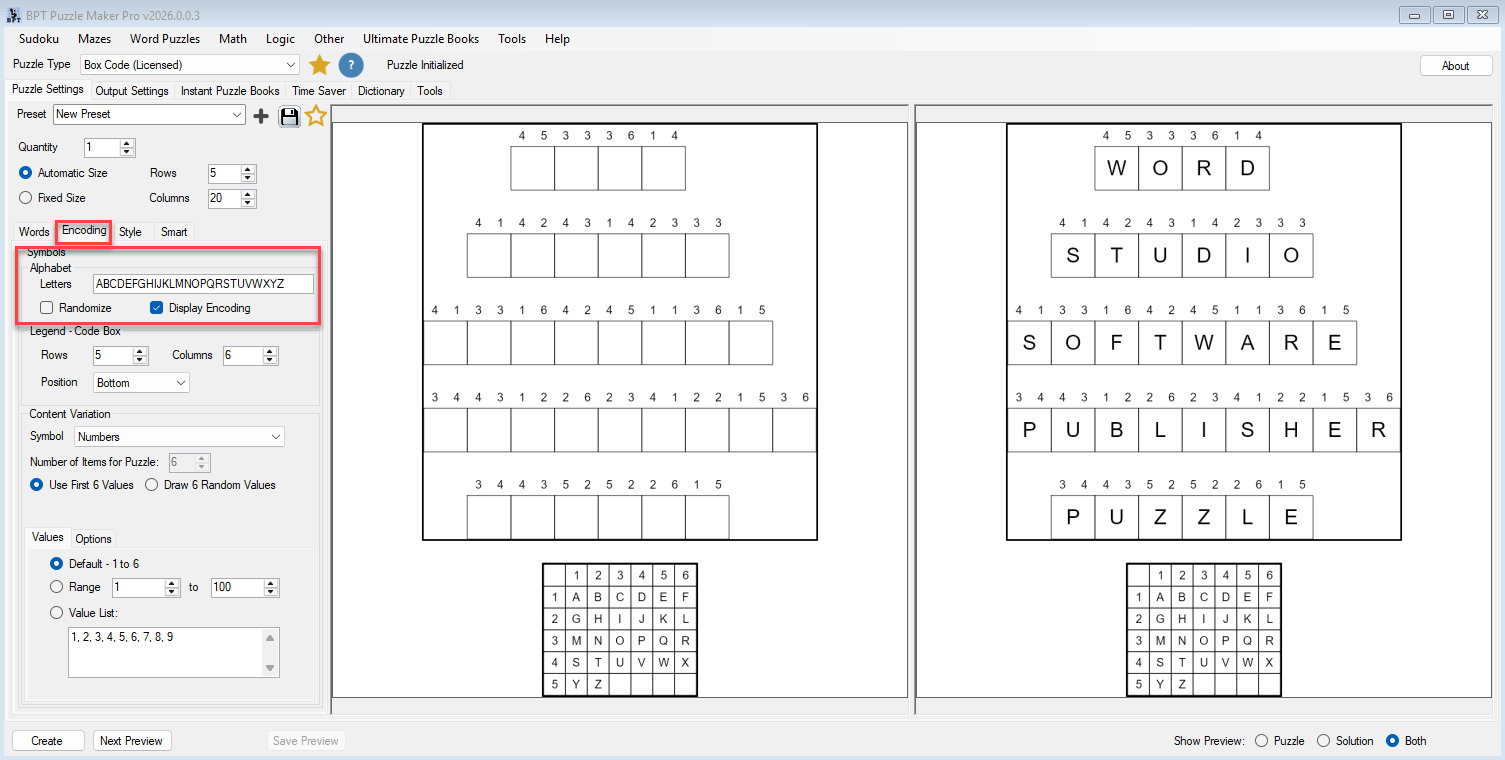Increase the Quantity spinner value
Viewport: 1505px width, 760px height.
[127, 143]
